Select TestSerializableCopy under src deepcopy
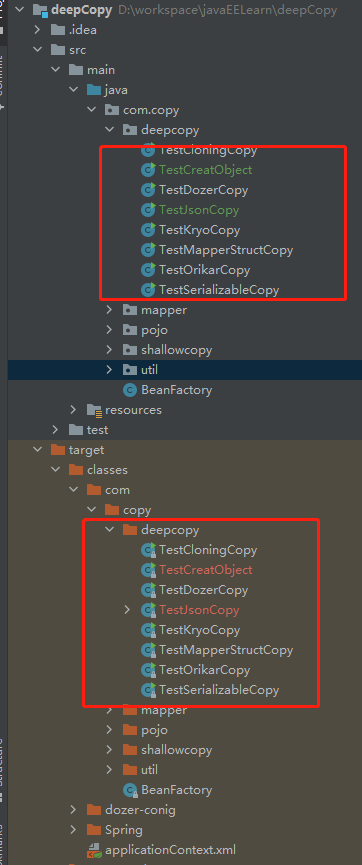The image size is (362, 865). point(219,290)
